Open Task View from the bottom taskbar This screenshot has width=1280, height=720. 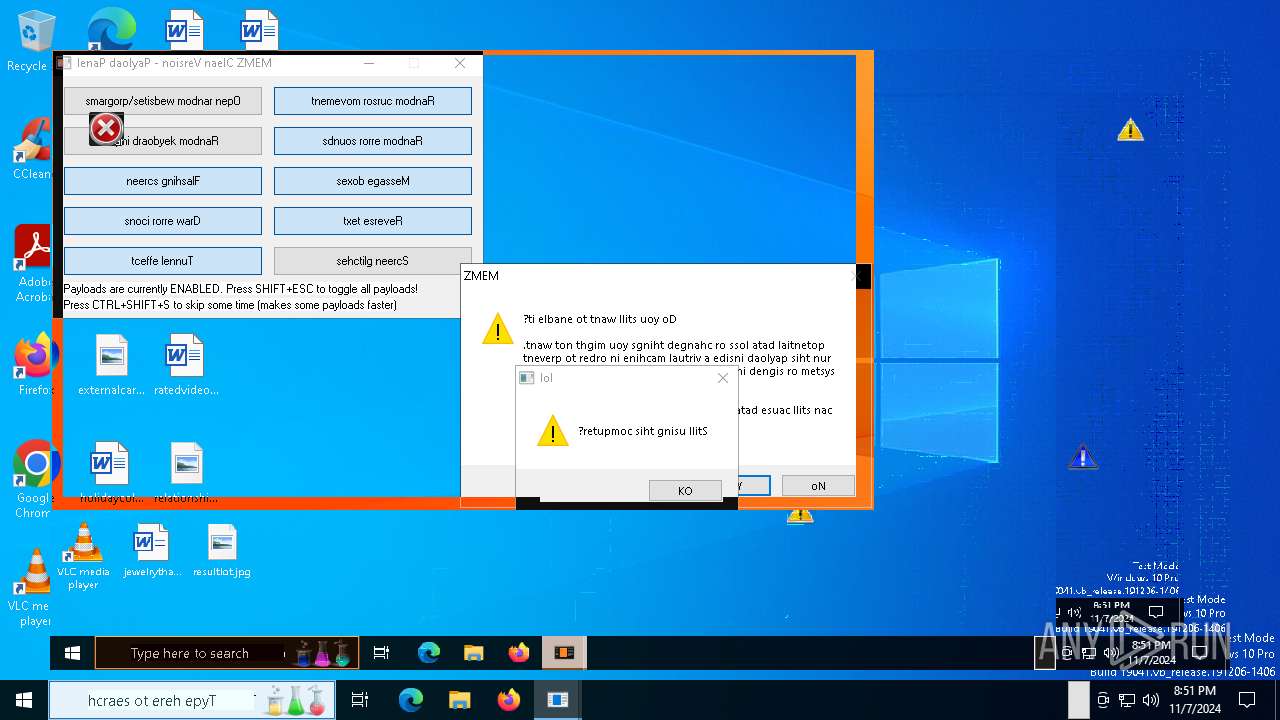360,700
